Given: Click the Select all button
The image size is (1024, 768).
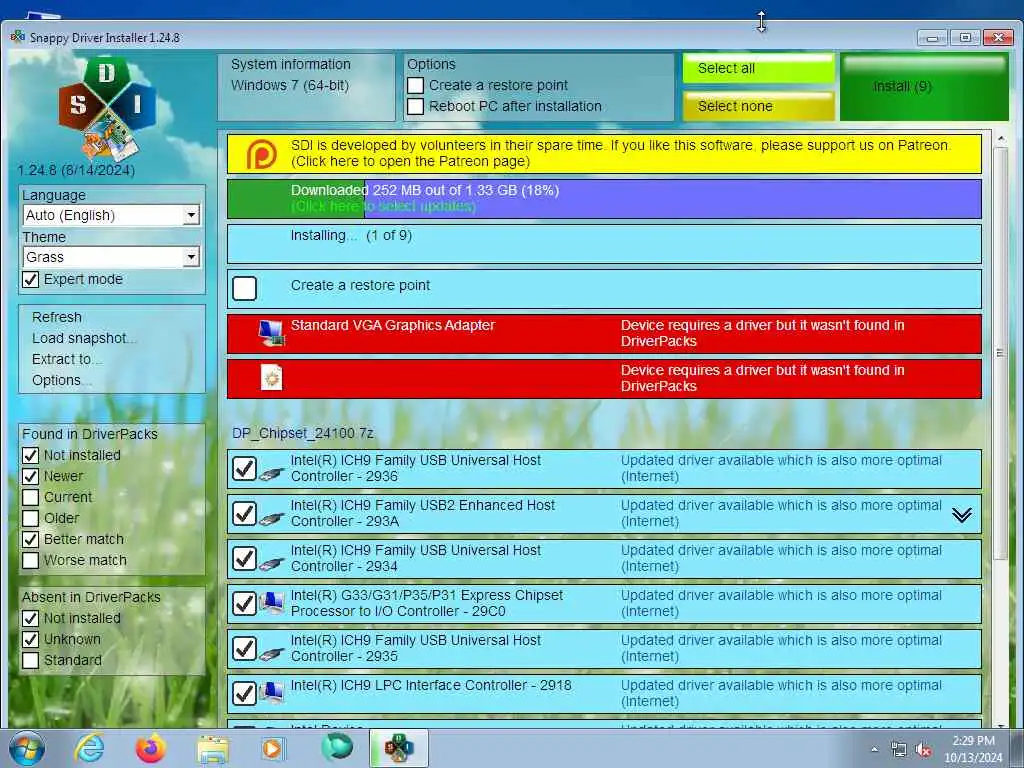Looking at the screenshot, I should [x=759, y=69].
